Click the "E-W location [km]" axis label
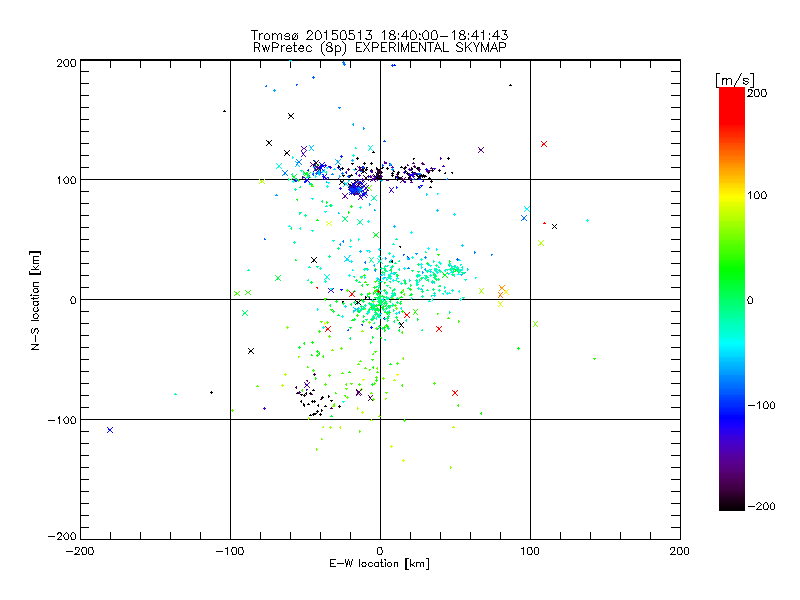This screenshot has width=800, height=600. (x=379, y=564)
